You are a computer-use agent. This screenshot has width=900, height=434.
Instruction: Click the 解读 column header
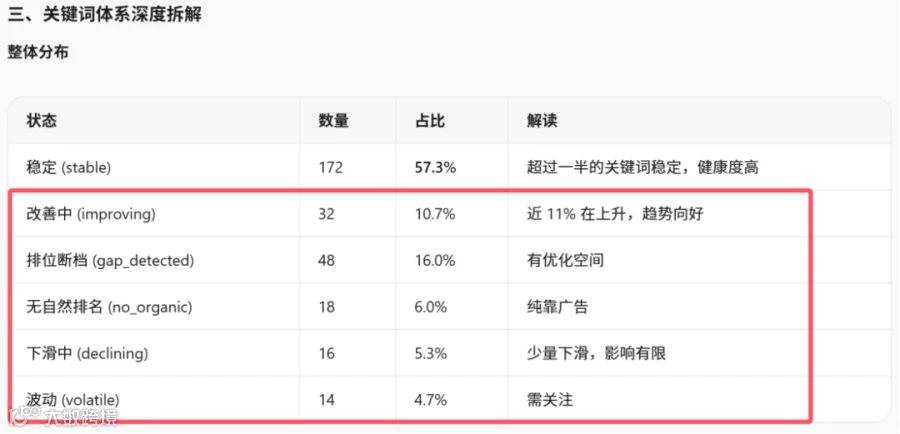click(x=542, y=121)
